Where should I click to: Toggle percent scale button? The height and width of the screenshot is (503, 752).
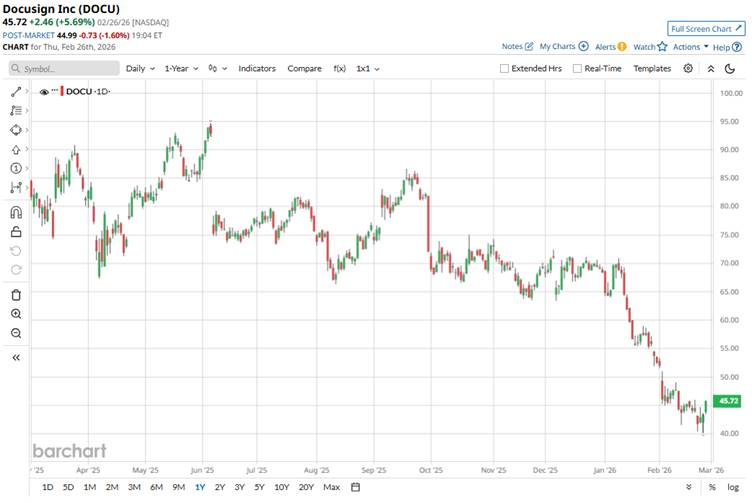point(712,487)
